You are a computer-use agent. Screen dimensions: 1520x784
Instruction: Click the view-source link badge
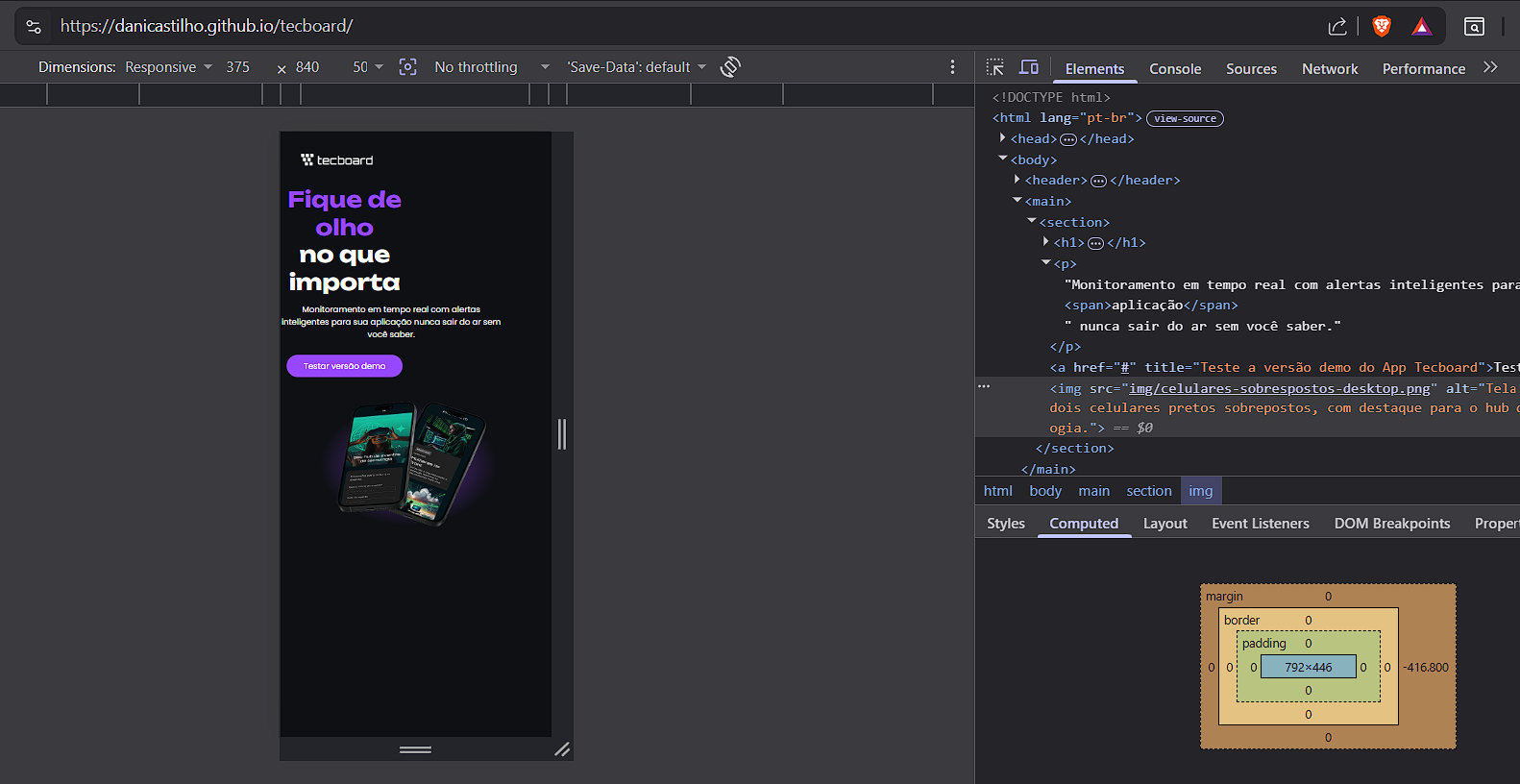coord(1185,118)
